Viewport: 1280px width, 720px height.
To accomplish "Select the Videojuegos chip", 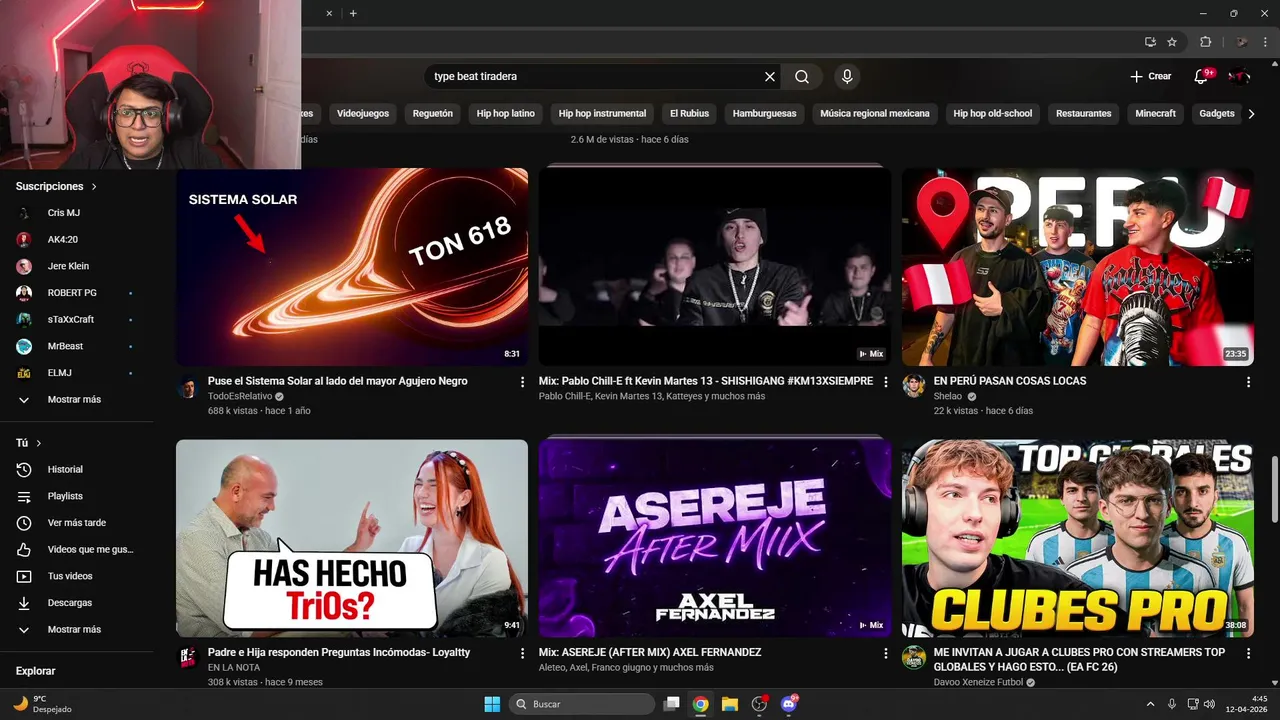I will (x=363, y=114).
